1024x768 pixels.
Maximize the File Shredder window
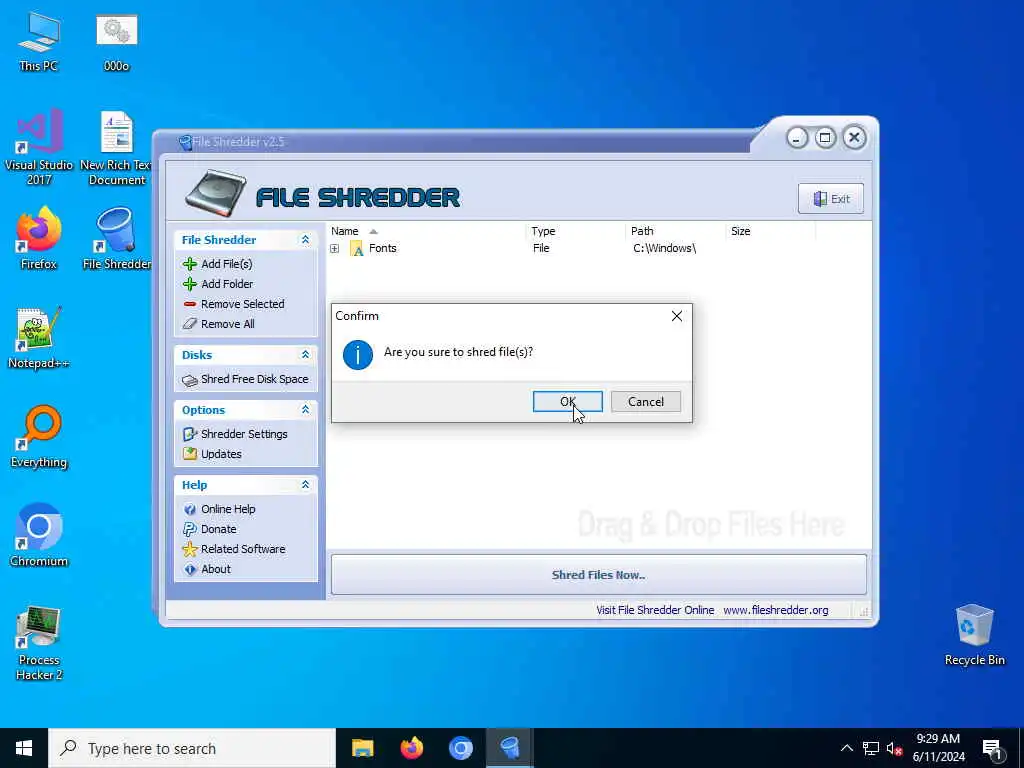(825, 138)
